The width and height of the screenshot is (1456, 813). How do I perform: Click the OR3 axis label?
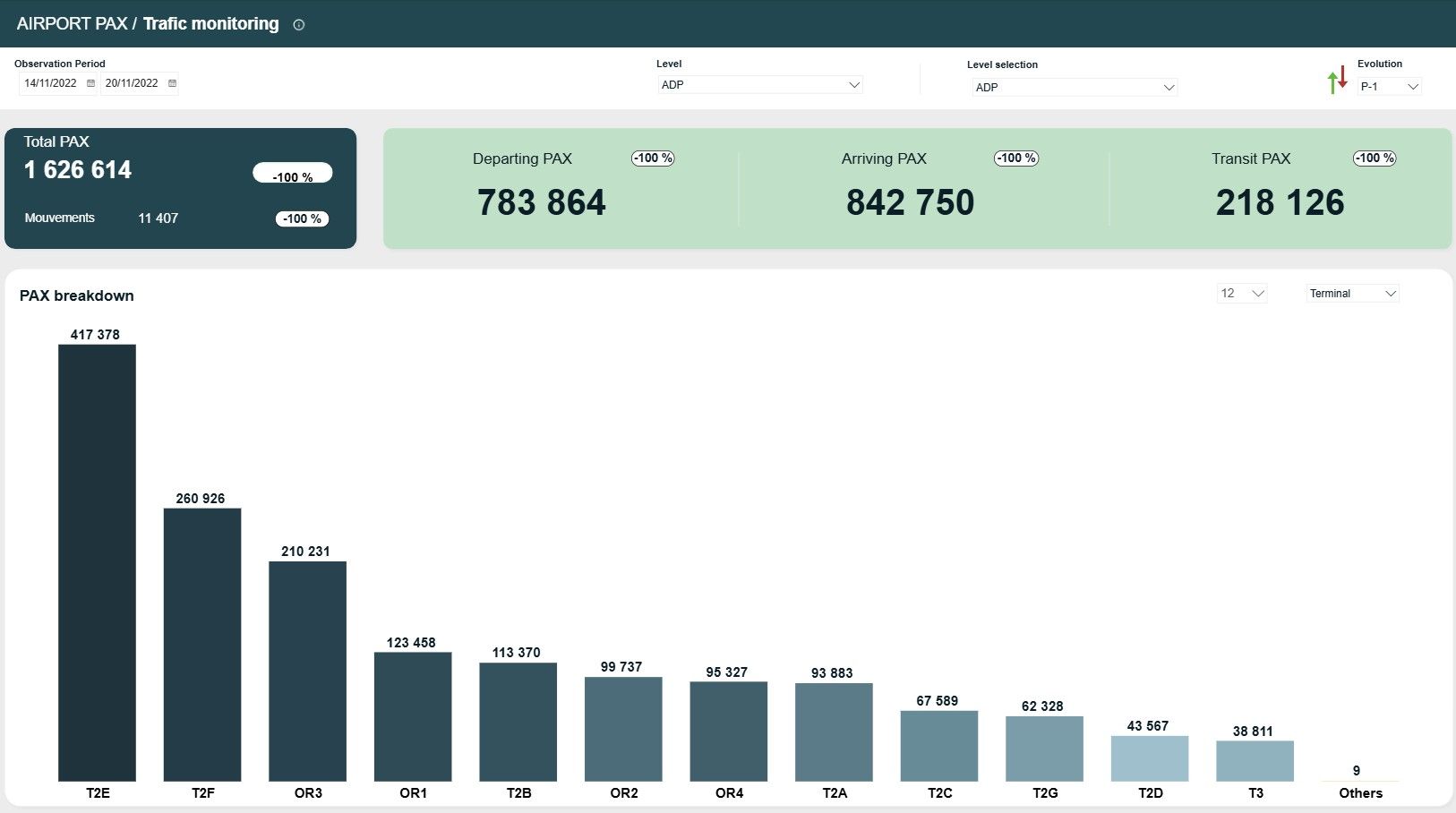[308, 793]
